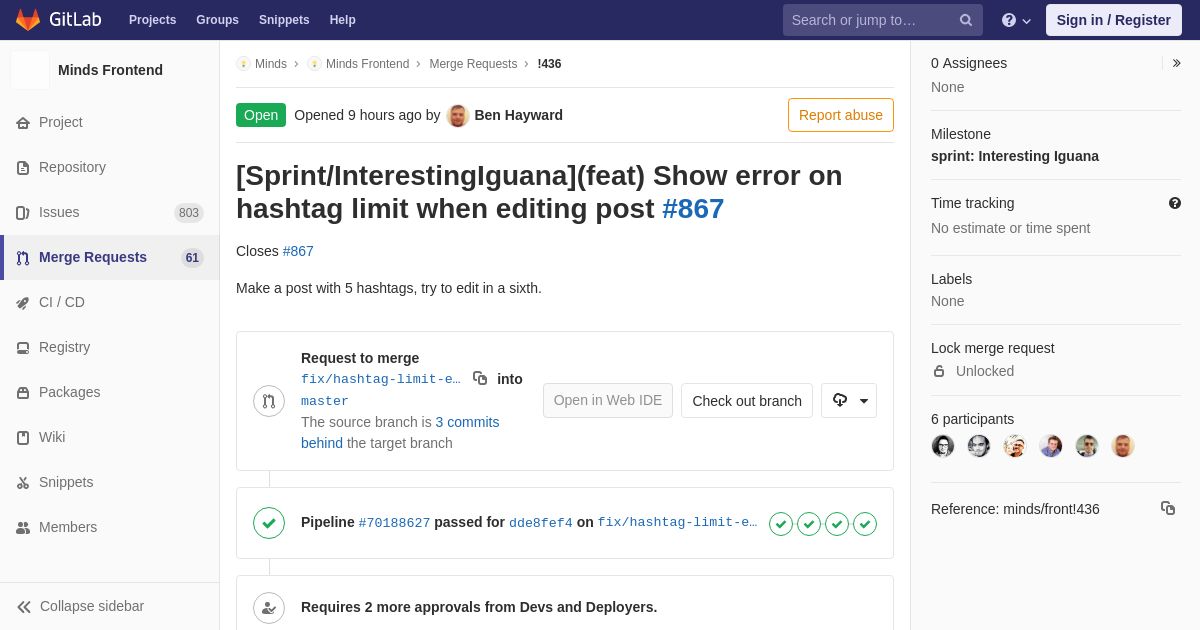Click Sign in / Register button
Screen dimensions: 1200x630
coord(1114,20)
